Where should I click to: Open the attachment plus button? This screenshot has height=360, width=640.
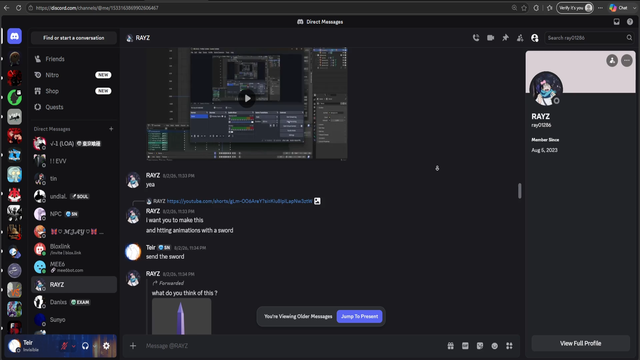(133, 346)
